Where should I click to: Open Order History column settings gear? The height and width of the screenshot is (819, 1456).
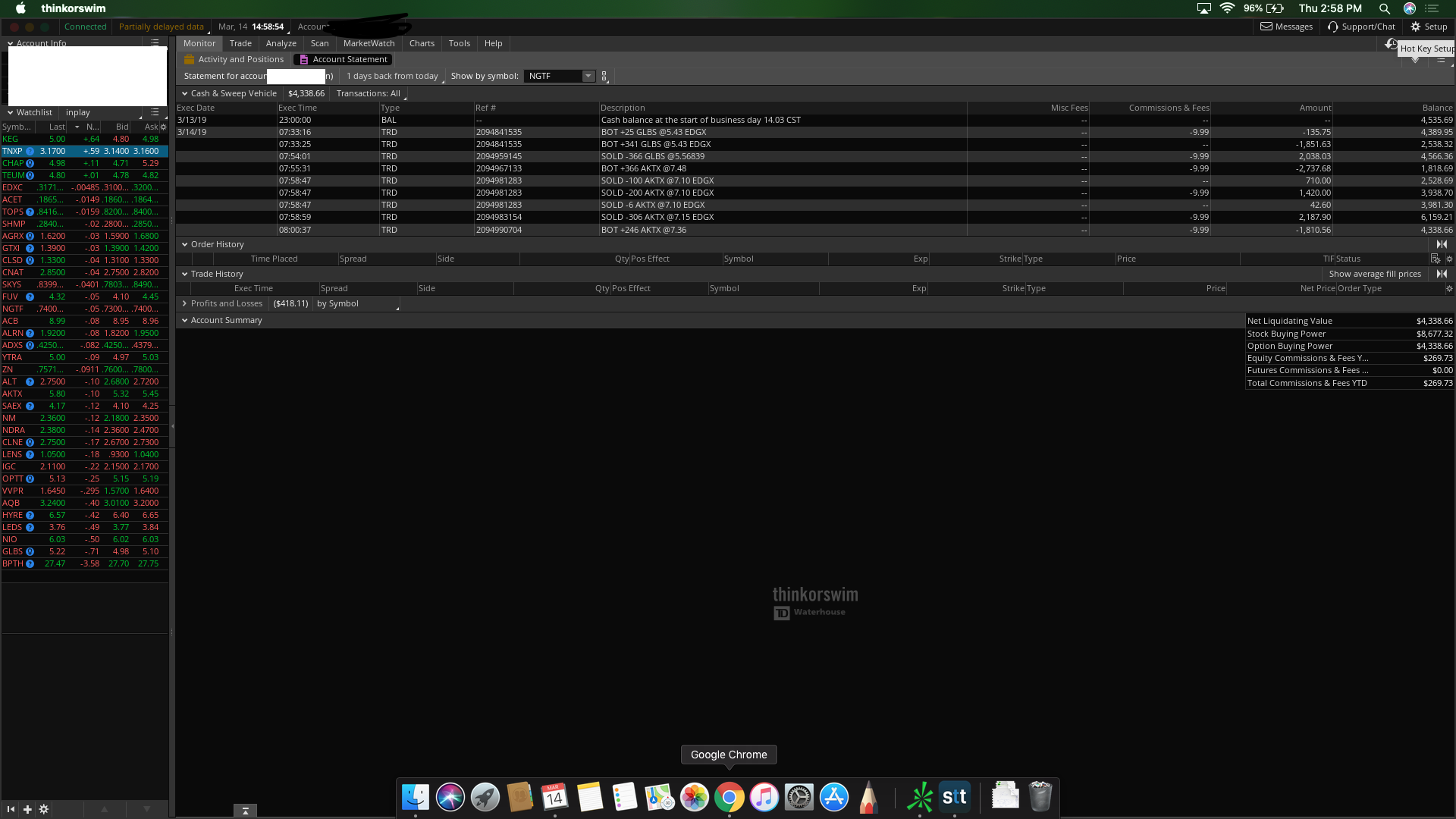[x=1449, y=259]
